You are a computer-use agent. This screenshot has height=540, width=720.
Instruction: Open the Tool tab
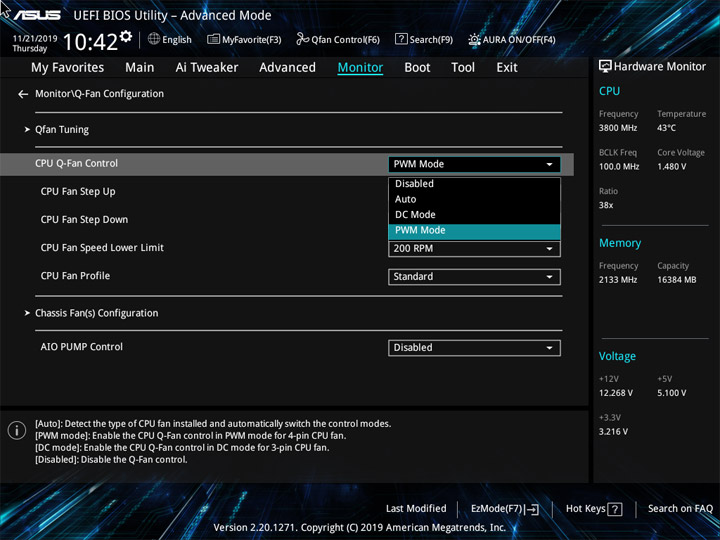tap(463, 68)
